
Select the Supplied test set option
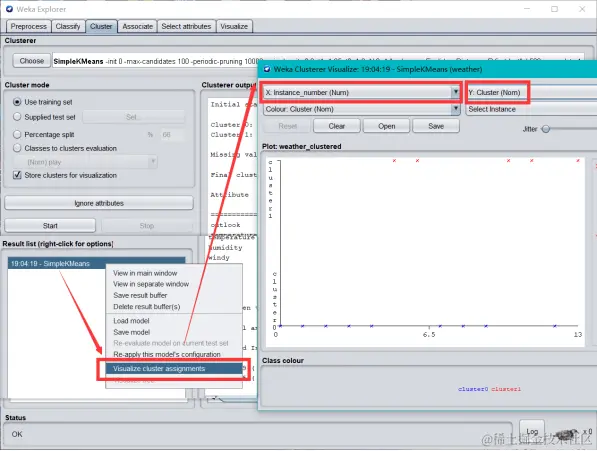(x=17, y=117)
